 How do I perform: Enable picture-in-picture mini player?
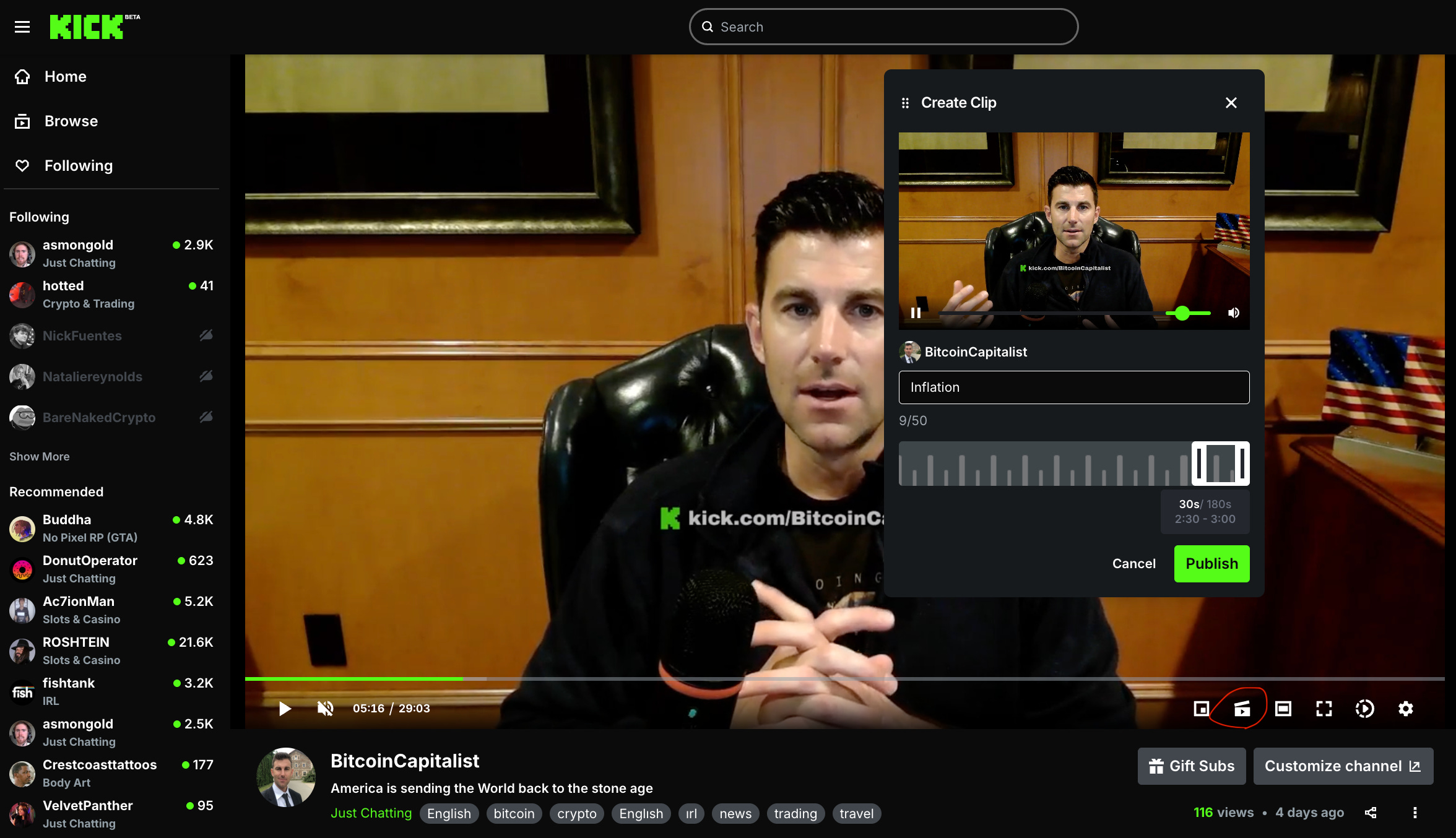[x=1201, y=709]
